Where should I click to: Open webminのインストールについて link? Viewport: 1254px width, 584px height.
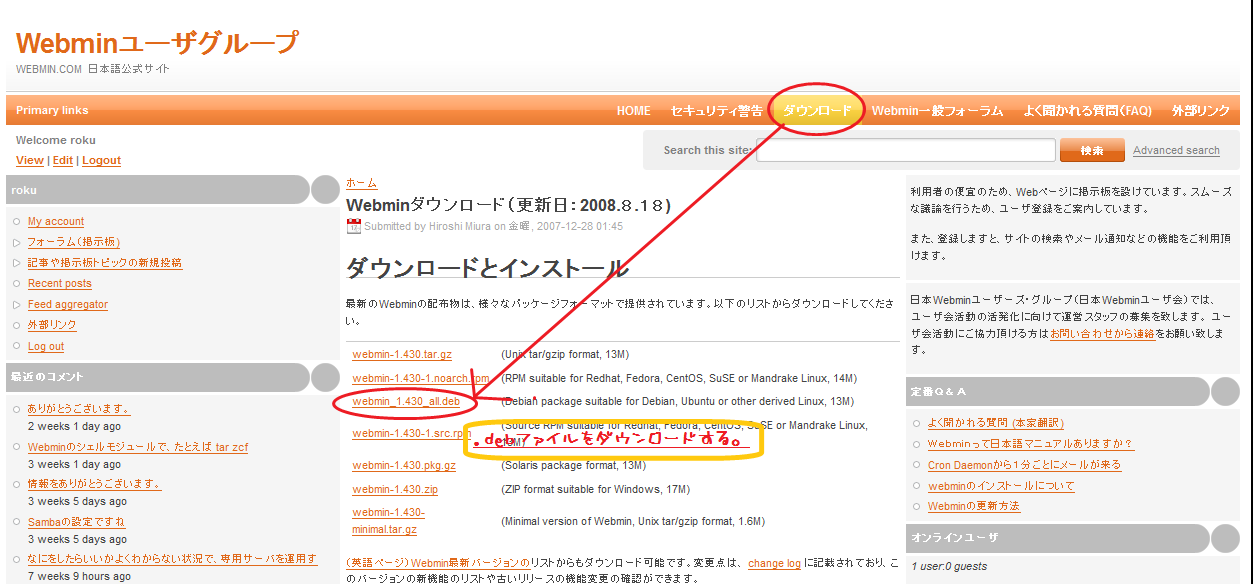pyautogui.click(x=1001, y=486)
